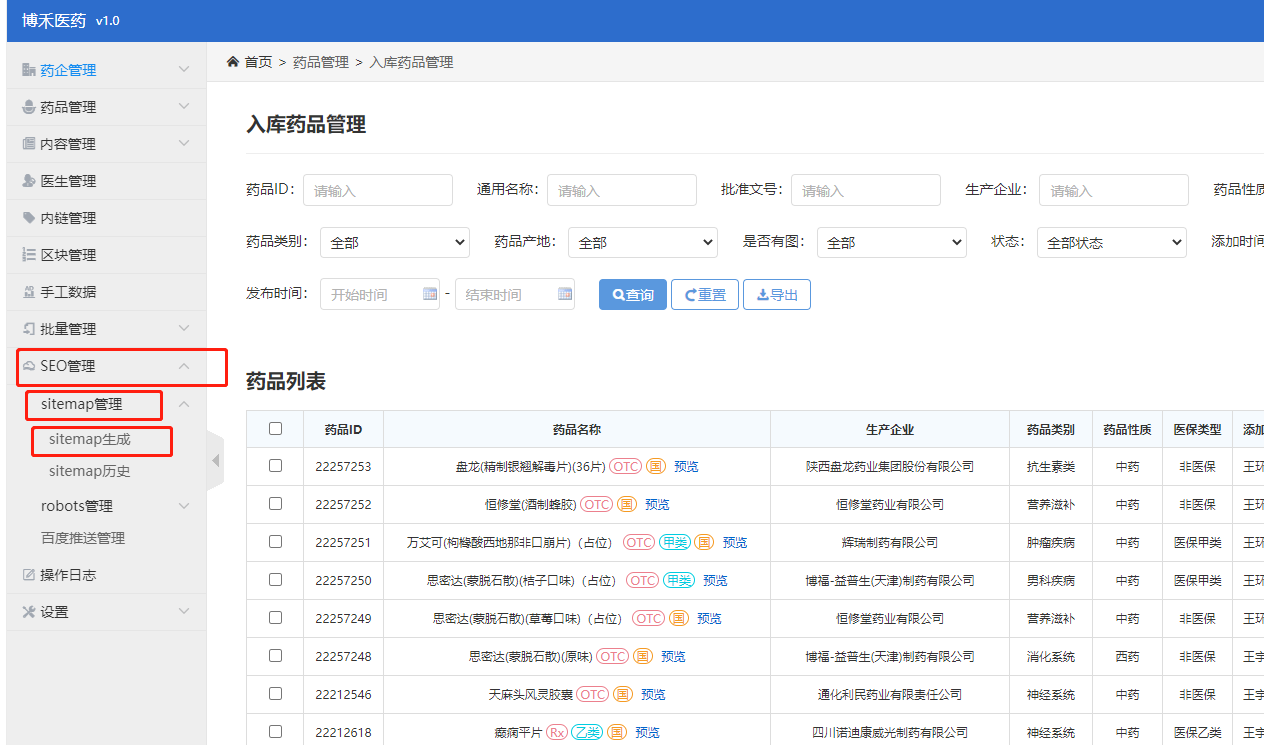Expand the 药企管理 chevron
The image size is (1264, 745).
pos(184,69)
